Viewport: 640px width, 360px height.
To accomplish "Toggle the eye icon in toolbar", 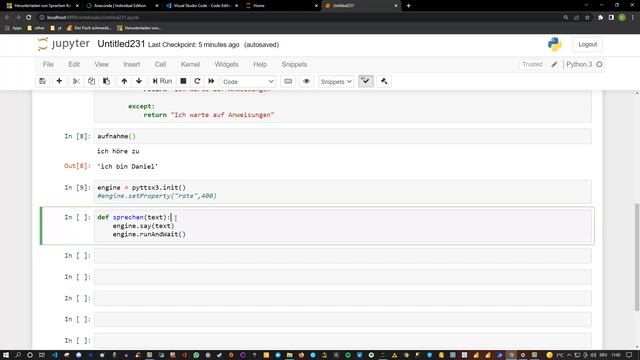I will [307, 81].
